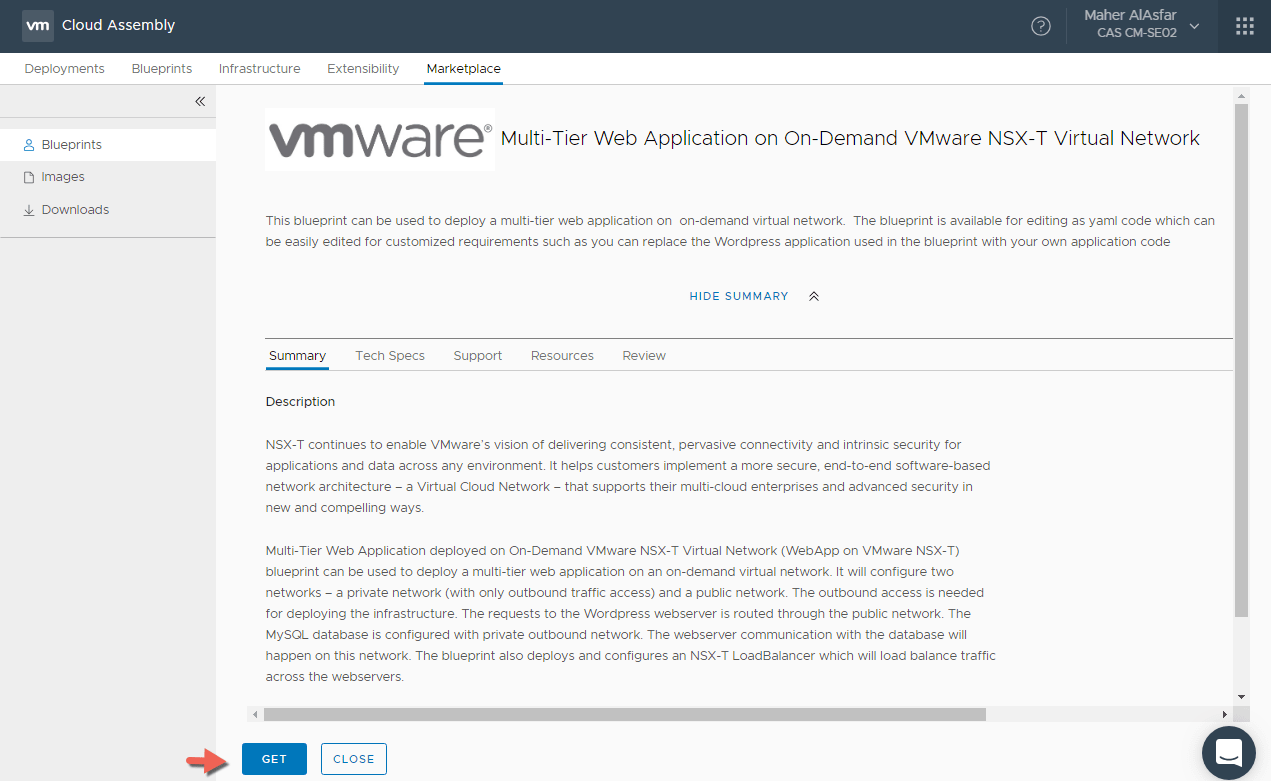Open the Support tab
The width and height of the screenshot is (1271, 781).
tap(477, 356)
